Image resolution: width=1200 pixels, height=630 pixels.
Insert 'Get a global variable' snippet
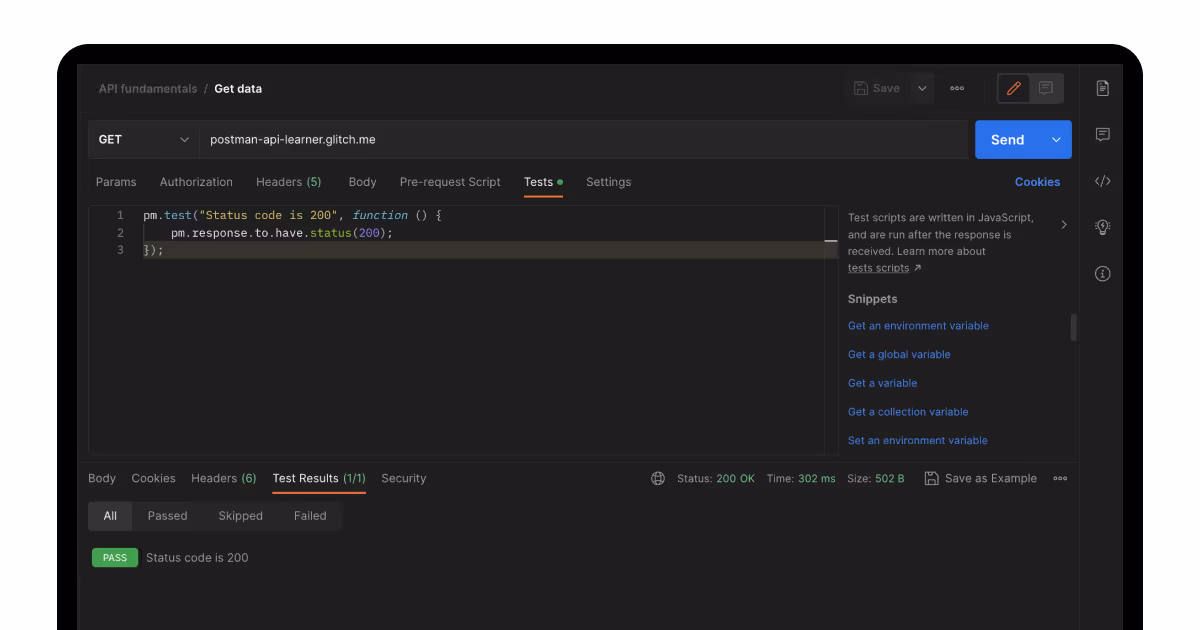point(899,354)
